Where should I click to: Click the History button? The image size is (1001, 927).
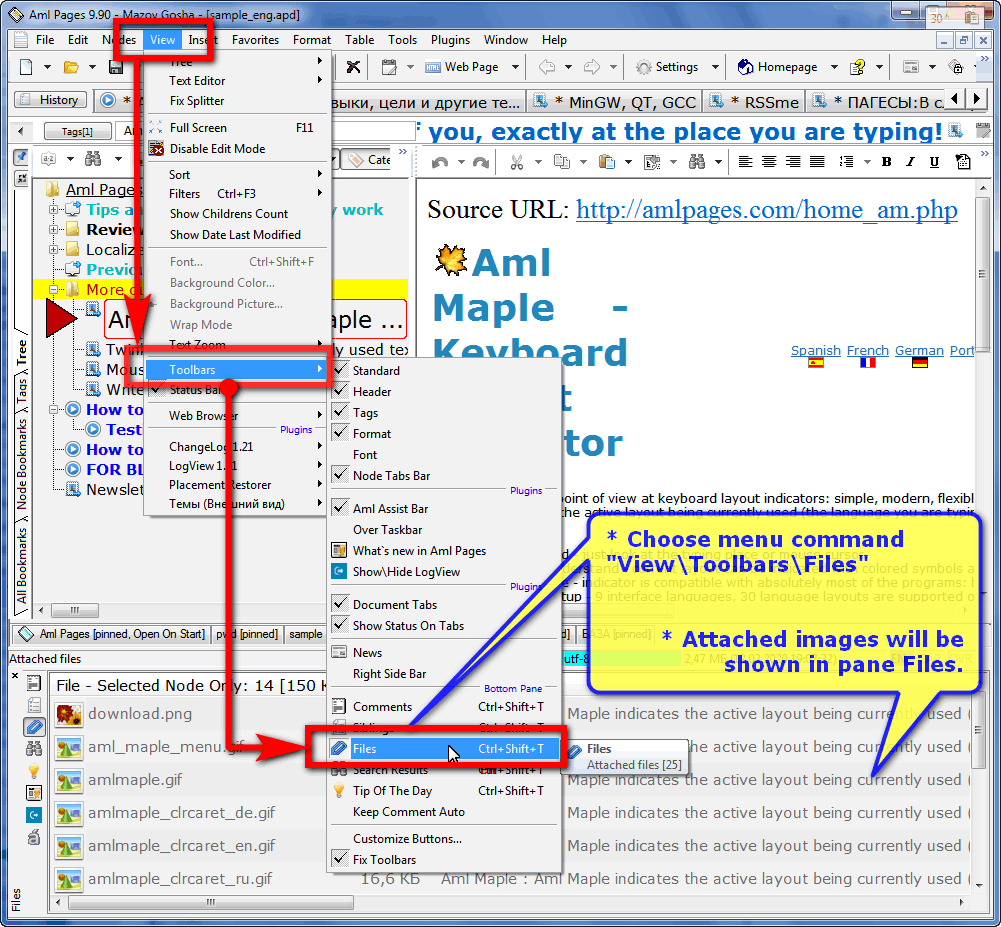tap(50, 100)
